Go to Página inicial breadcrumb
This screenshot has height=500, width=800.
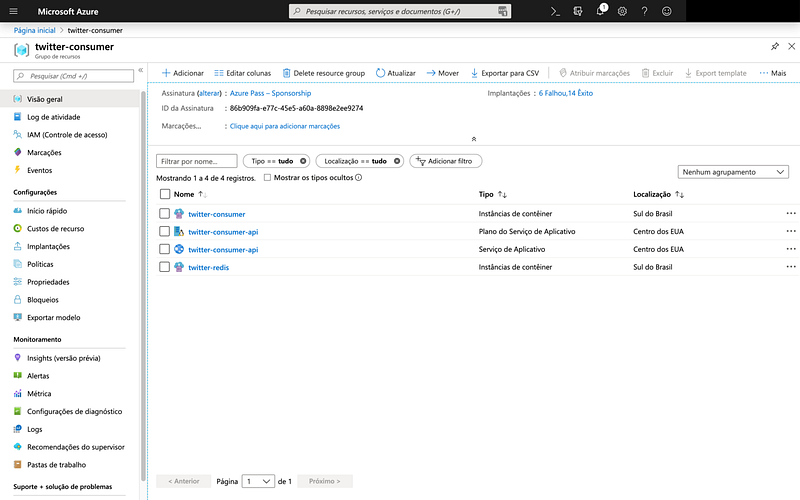tap(34, 30)
